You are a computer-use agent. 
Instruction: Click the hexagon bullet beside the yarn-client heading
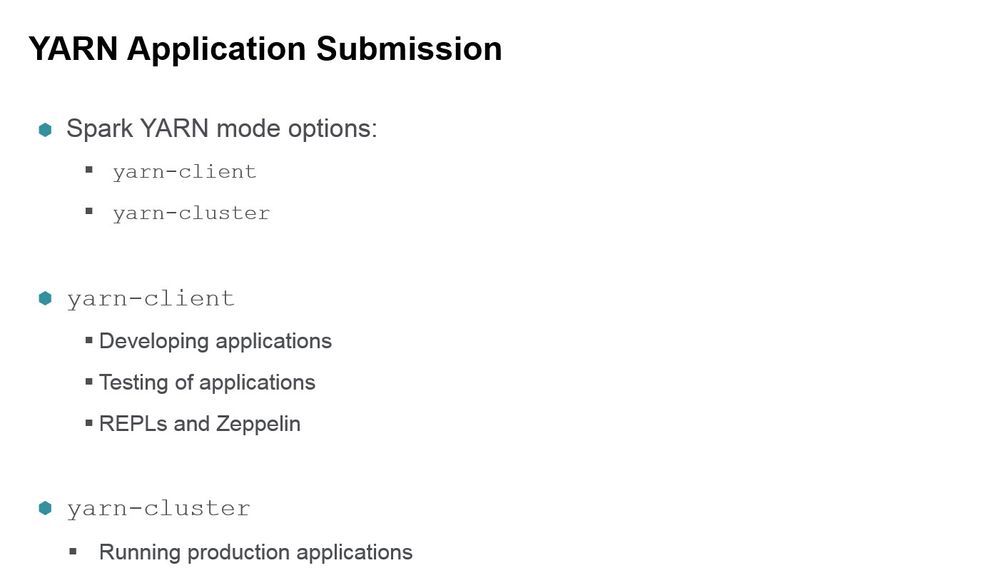(x=44, y=298)
